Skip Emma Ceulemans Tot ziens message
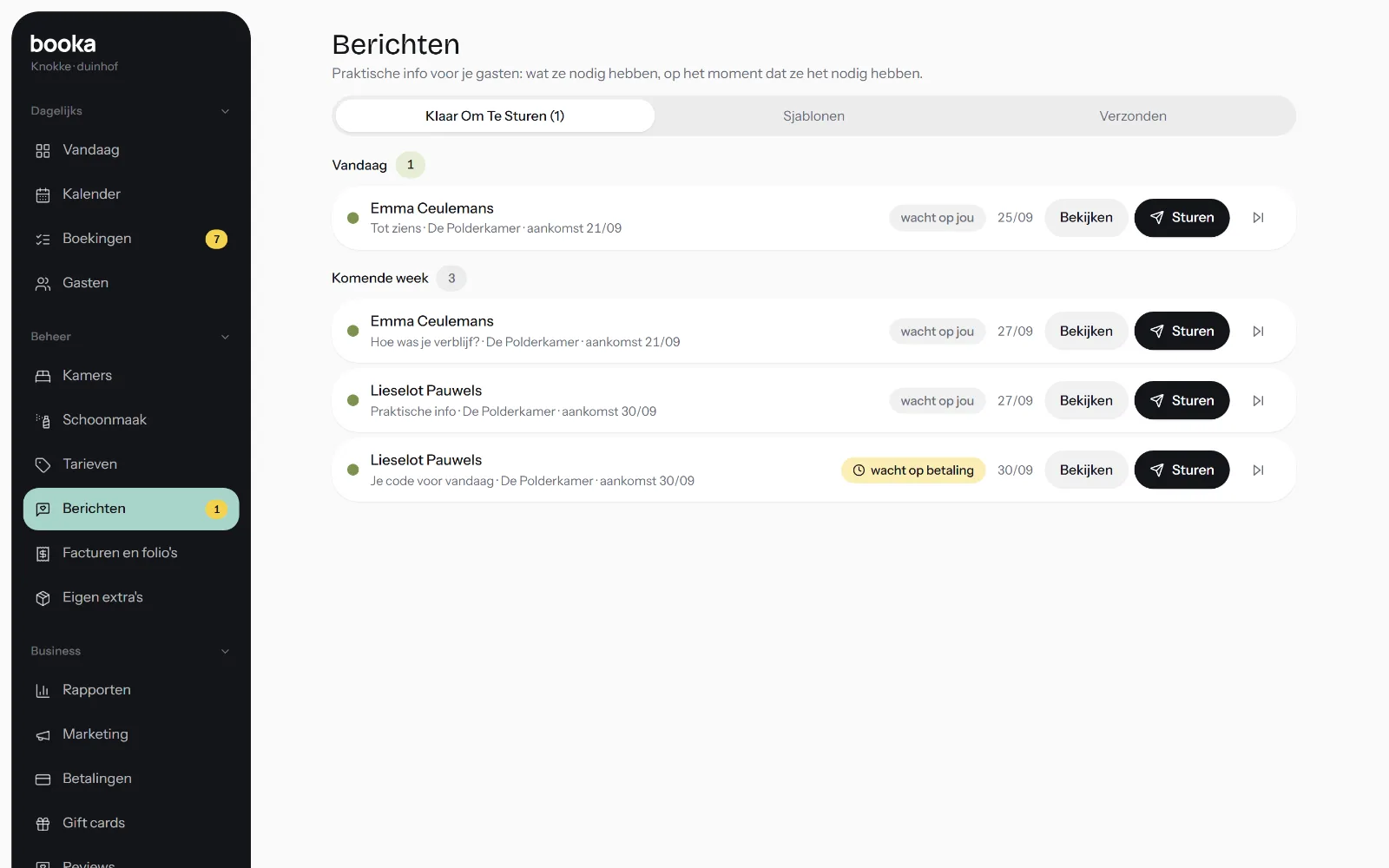Image resolution: width=1389 pixels, height=868 pixels. coord(1258,218)
